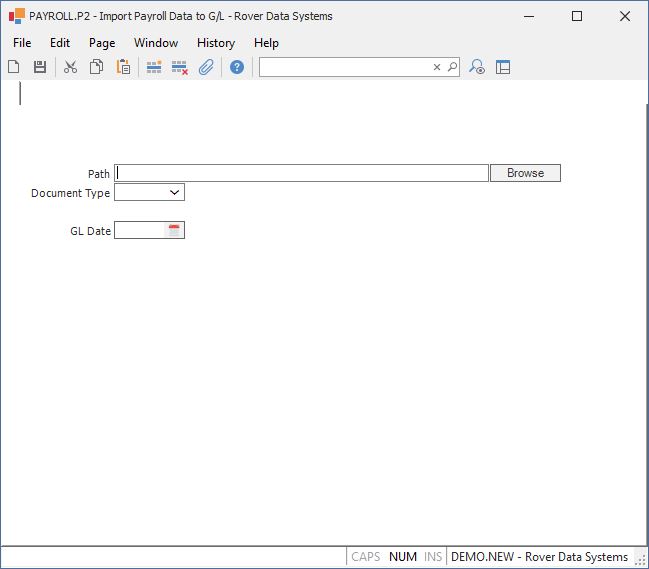Open attachments with the paperclip icon
Image resolution: width=649 pixels, height=569 pixels.
coord(206,67)
